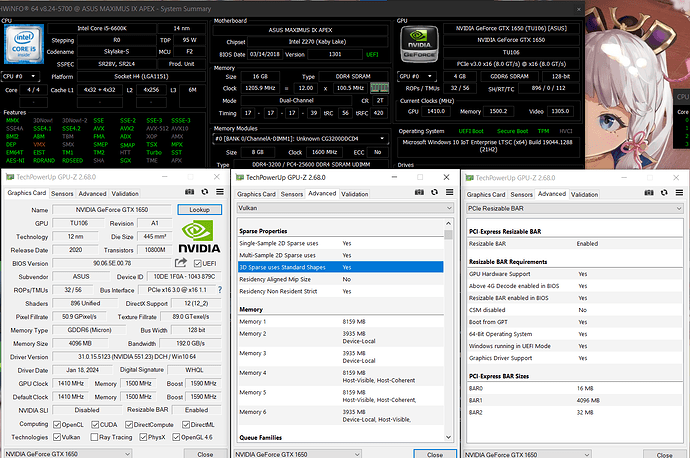Click 'Intel Core i5-6600K' CPU name in HWiNFO
Screen dimensions: 690x458
tap(102, 28)
